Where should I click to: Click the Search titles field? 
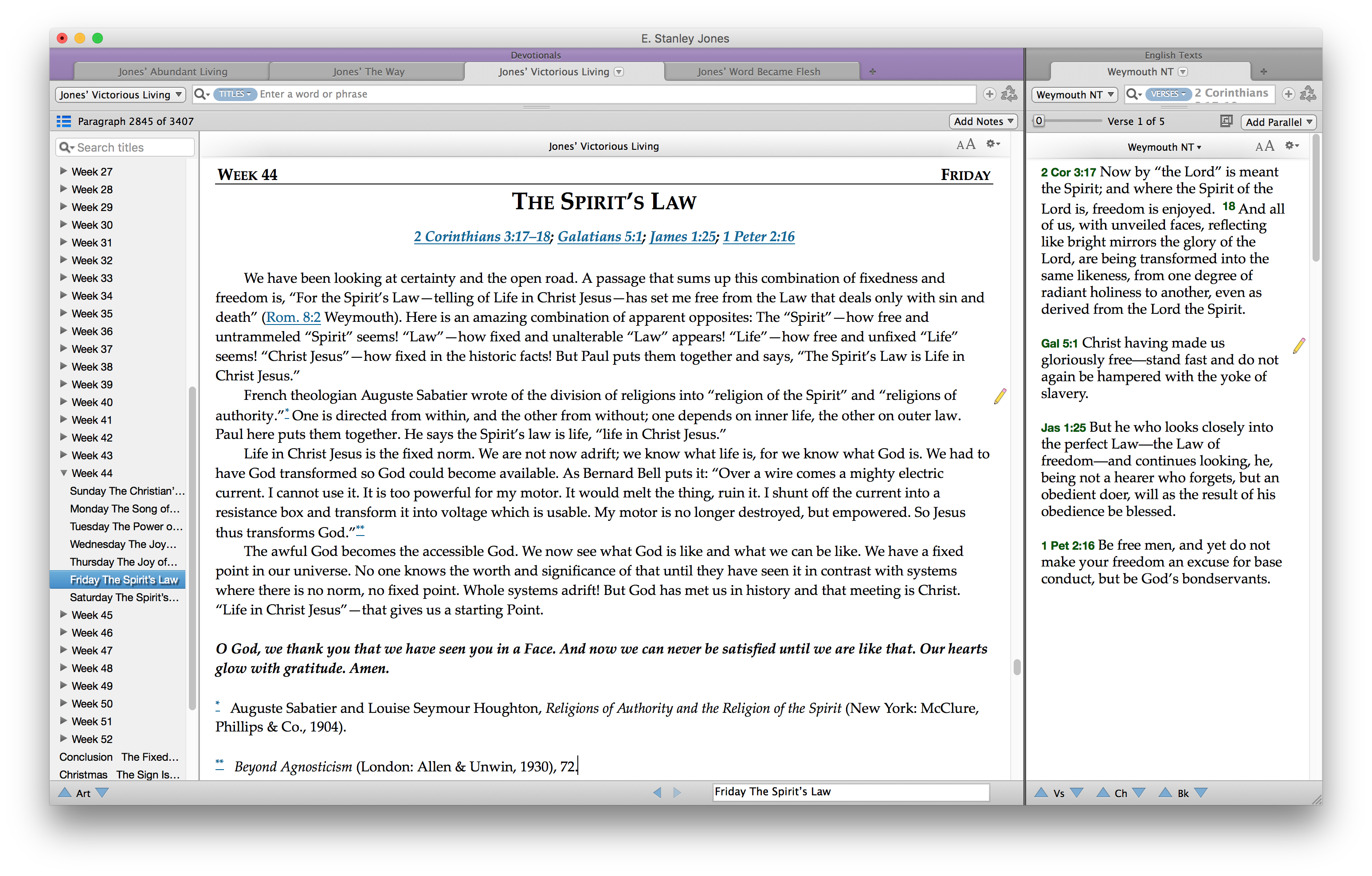coord(125,148)
